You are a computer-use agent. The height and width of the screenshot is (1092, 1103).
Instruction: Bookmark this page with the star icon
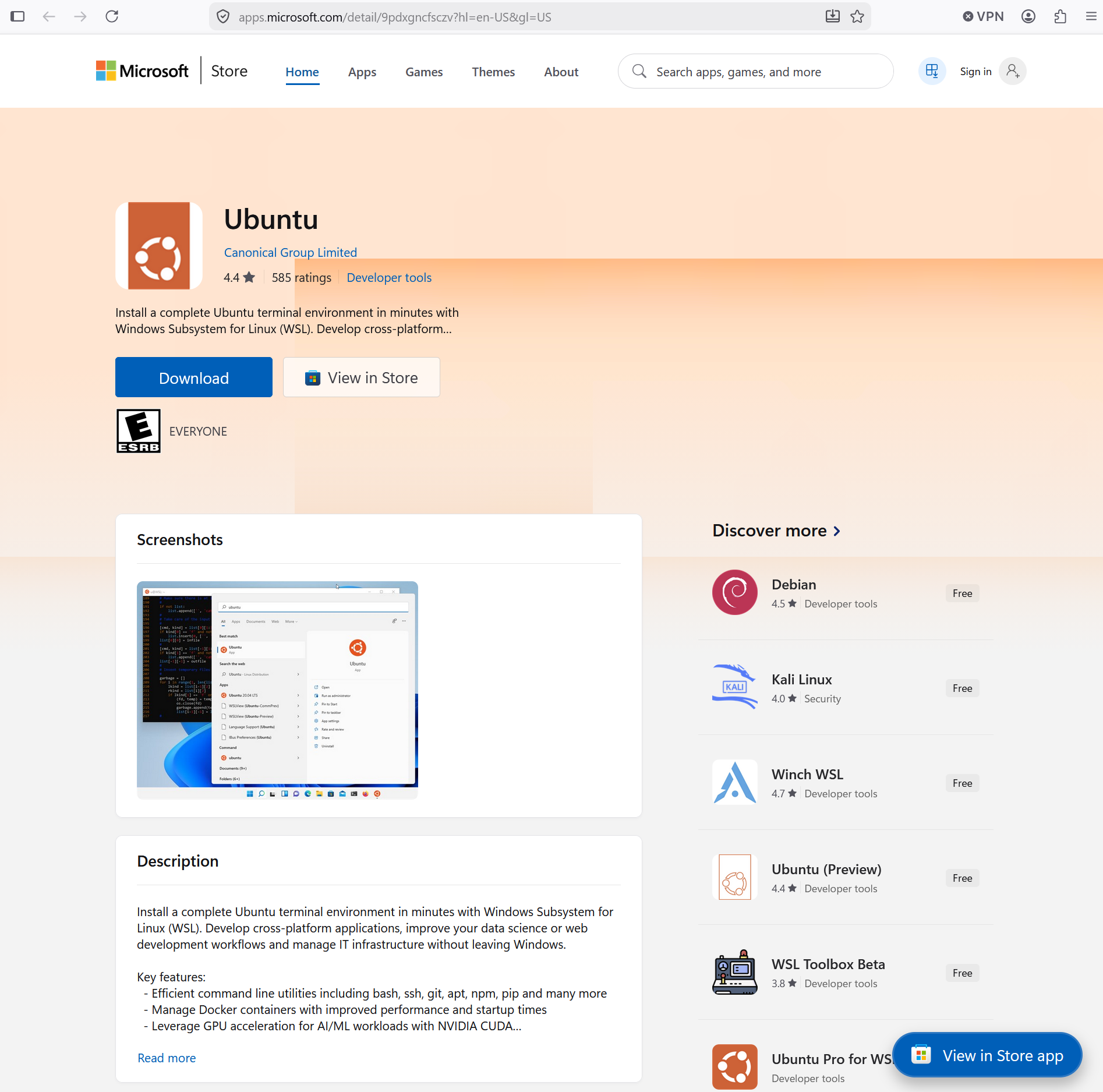pyautogui.click(x=857, y=16)
